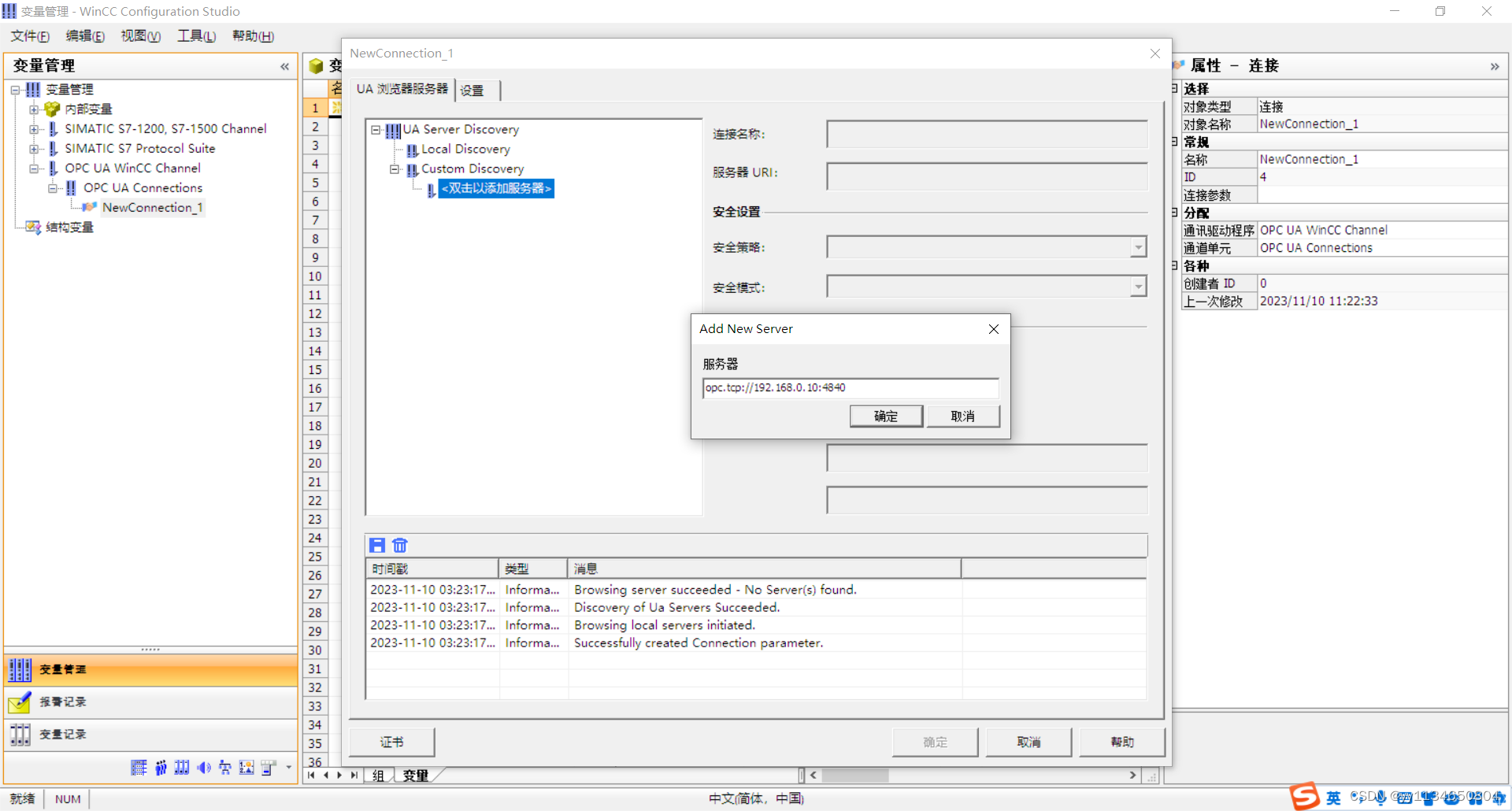Screen dimensions: 1512x811
Task: Click the NewConnection_1 connection icon in tree
Action: (90, 207)
